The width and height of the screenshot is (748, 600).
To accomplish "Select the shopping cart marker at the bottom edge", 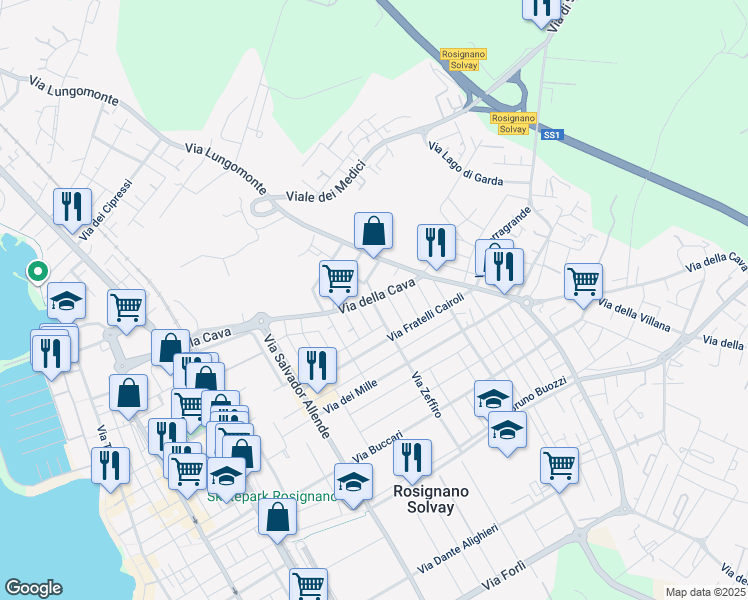I will (x=308, y=584).
